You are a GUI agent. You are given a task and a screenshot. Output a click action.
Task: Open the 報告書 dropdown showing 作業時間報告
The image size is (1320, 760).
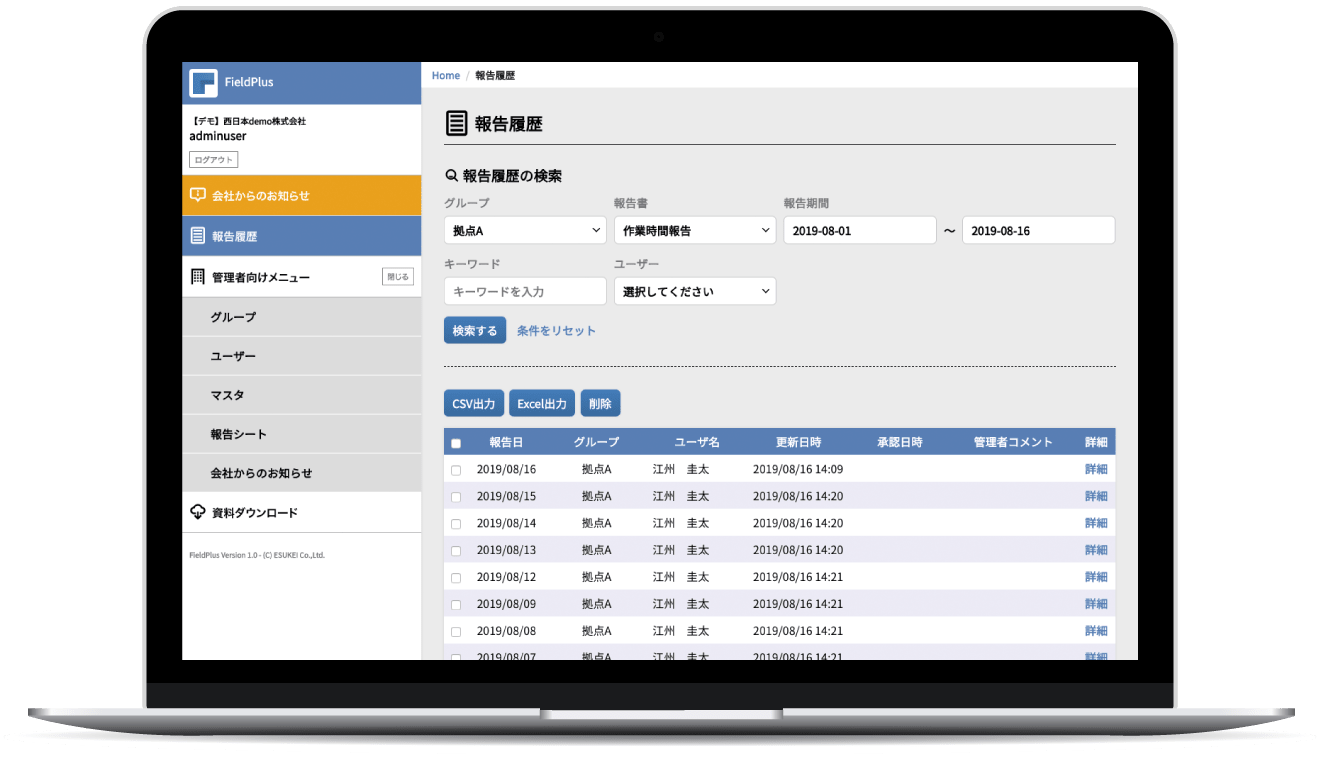[695, 230]
